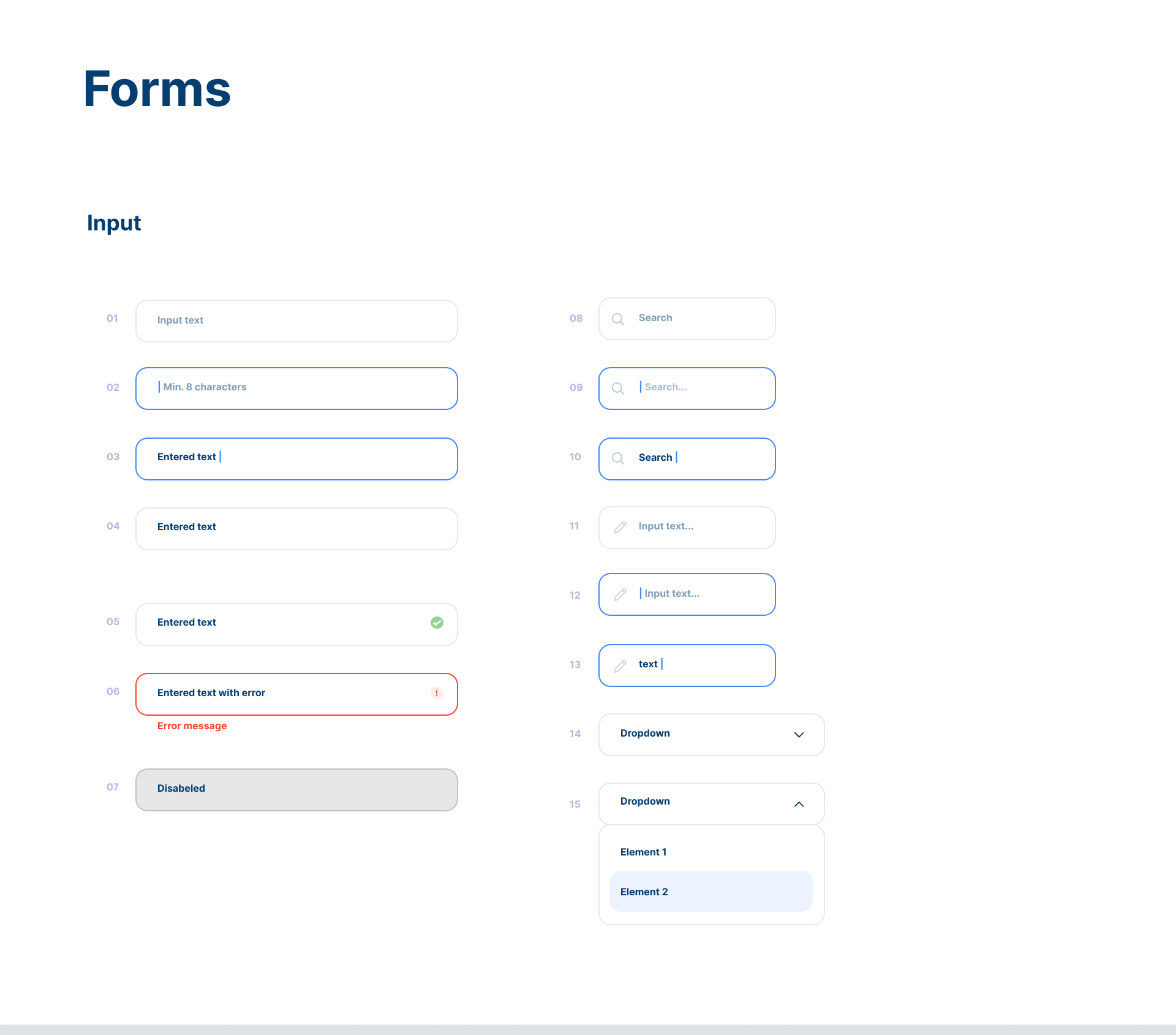The image size is (1176, 1035).
Task: Click the red error exclamation icon
Action: pyautogui.click(x=437, y=693)
